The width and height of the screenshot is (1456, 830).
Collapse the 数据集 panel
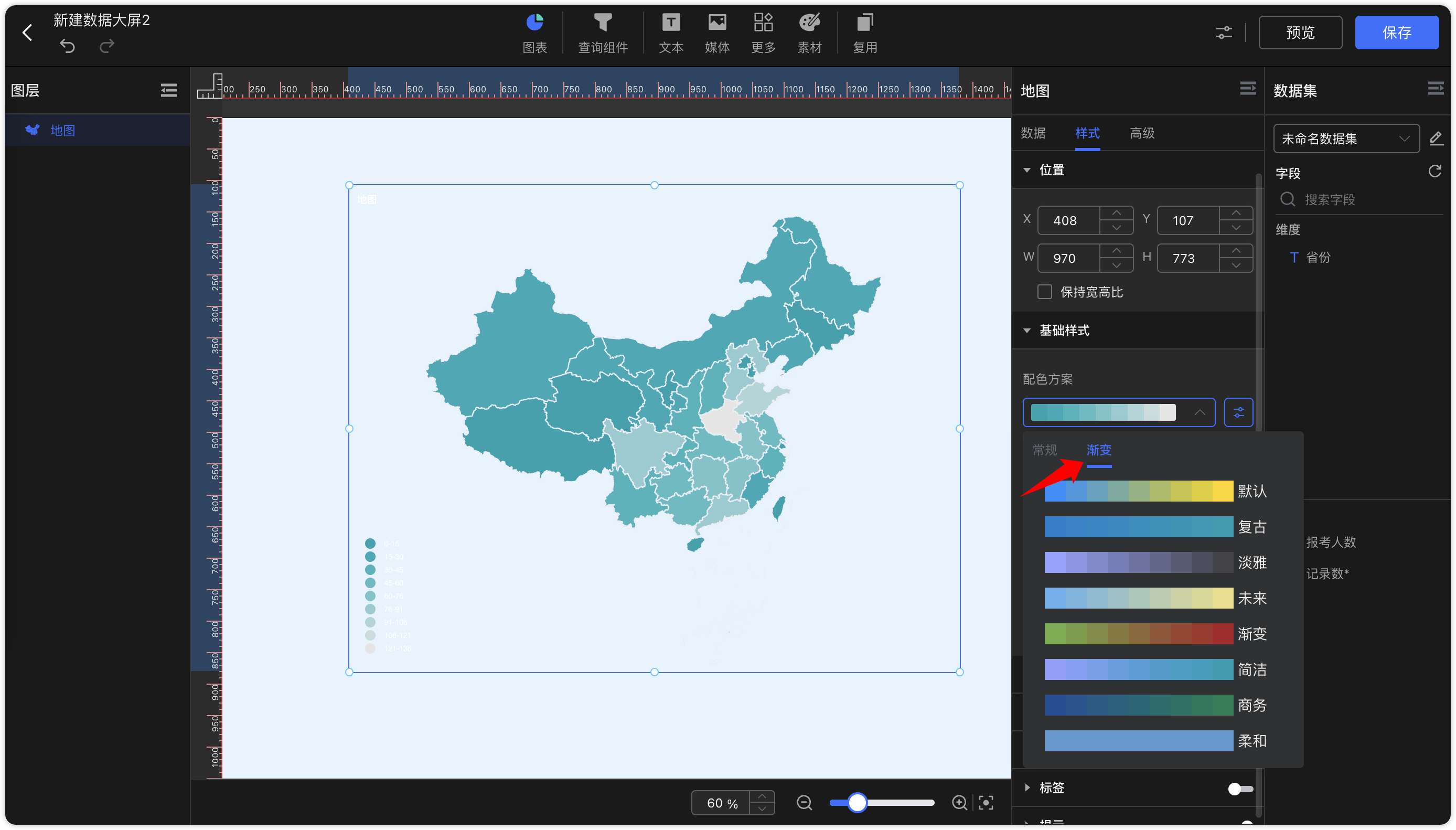[1436, 89]
